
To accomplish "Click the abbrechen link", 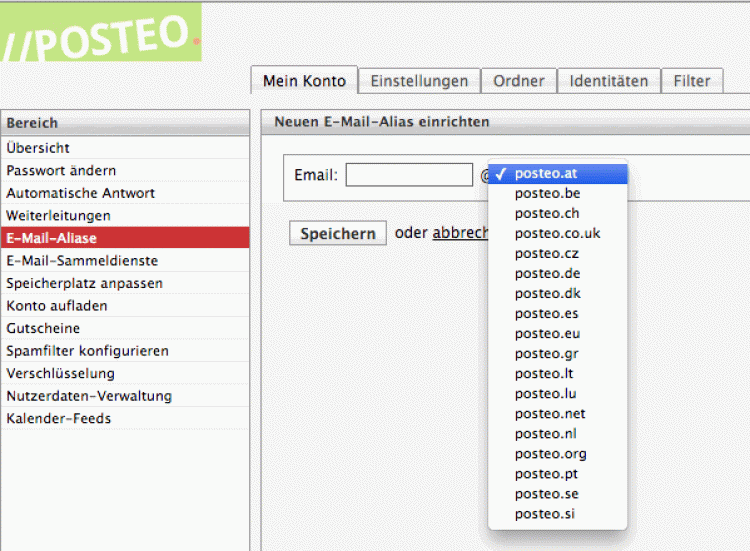I will click(x=460, y=232).
